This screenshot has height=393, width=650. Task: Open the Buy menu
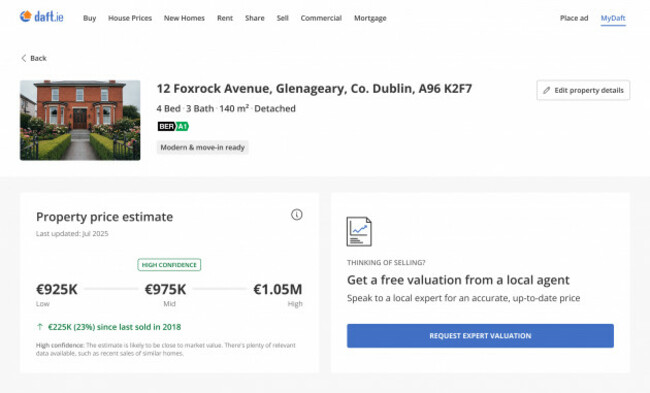point(90,18)
